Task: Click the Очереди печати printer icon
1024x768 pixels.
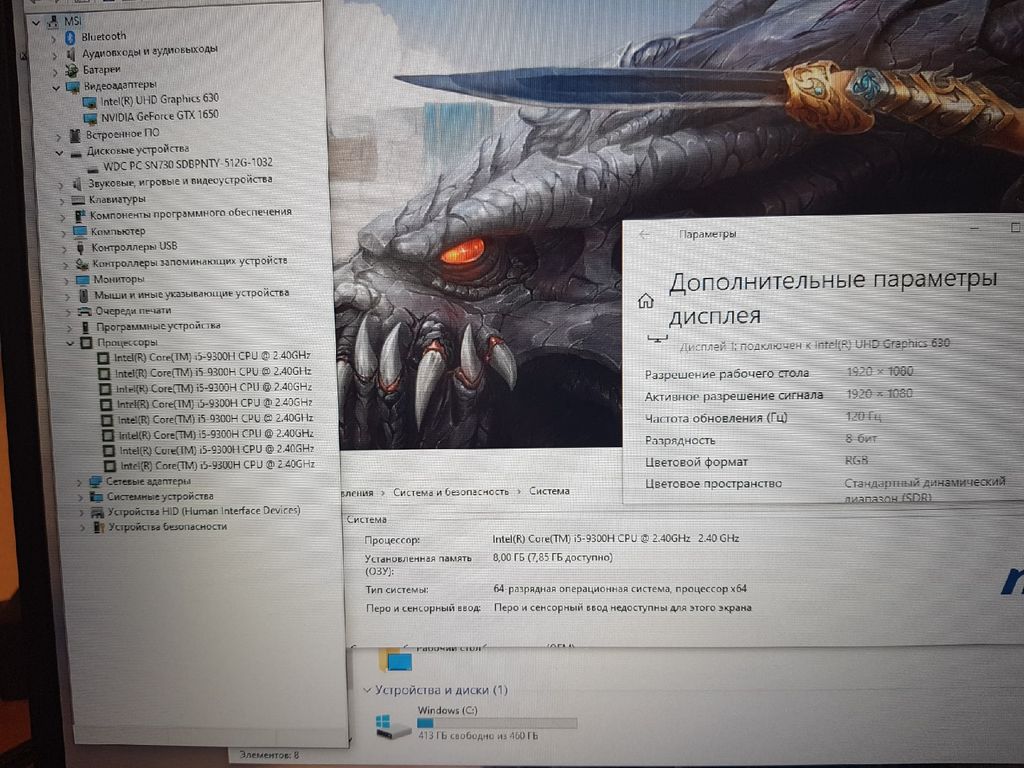Action: [x=84, y=311]
